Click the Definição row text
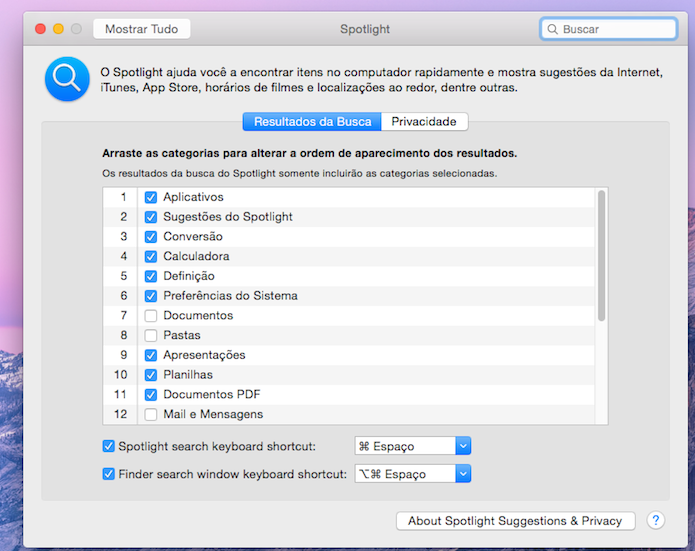This screenshot has width=695, height=551. pyautogui.click(x=189, y=276)
